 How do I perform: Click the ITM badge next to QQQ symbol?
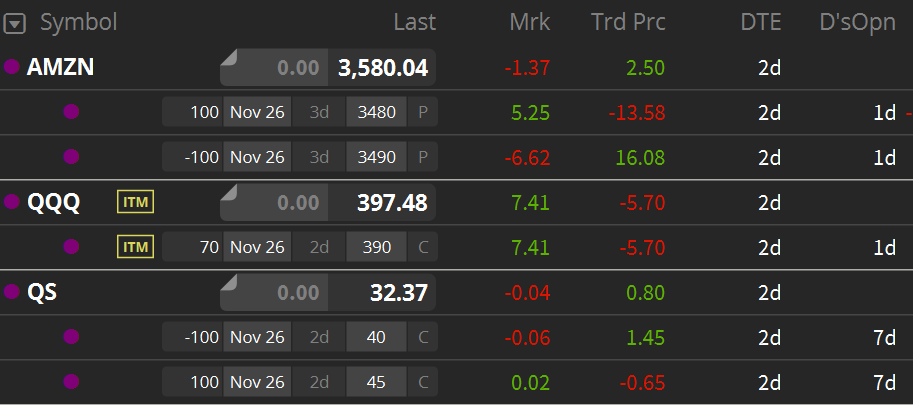pos(136,202)
